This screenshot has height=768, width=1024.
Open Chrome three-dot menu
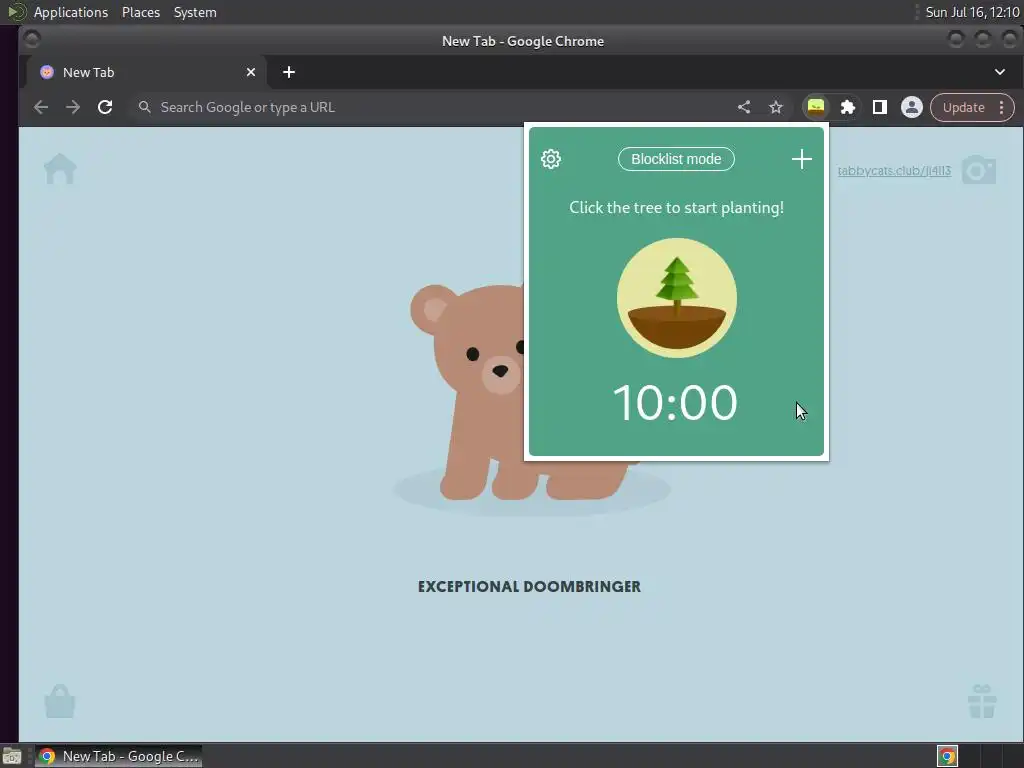(x=1002, y=107)
